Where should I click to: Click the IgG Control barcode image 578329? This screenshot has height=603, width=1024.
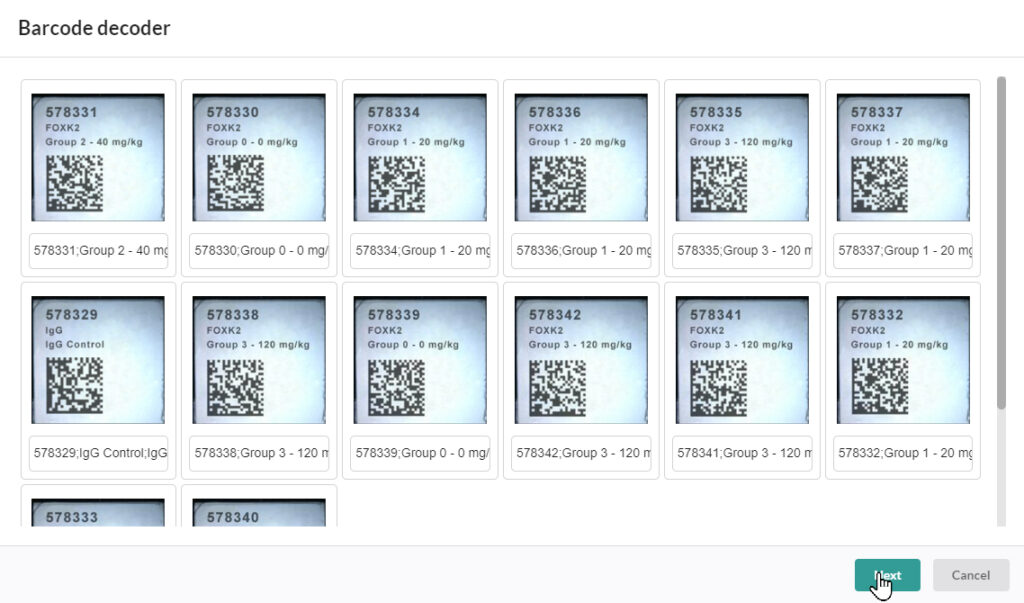point(98,358)
